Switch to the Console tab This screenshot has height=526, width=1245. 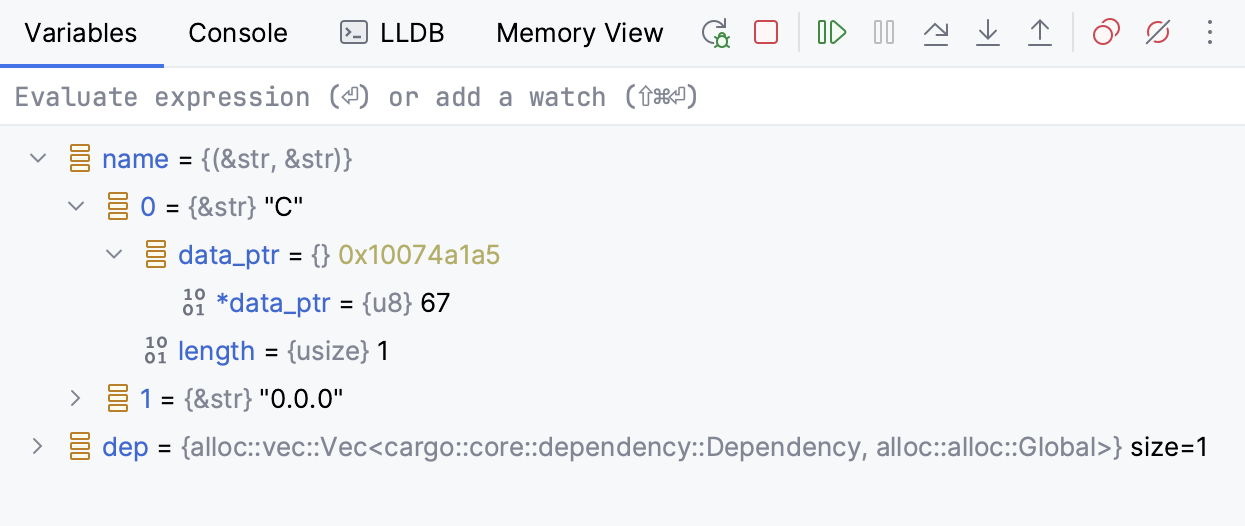pyautogui.click(x=238, y=33)
